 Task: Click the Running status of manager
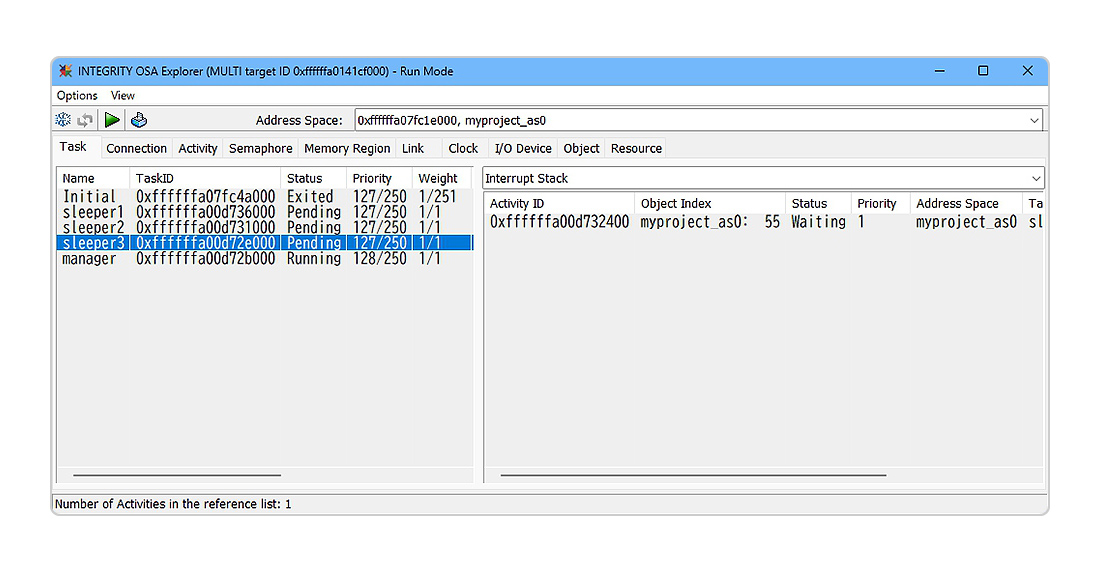click(314, 259)
